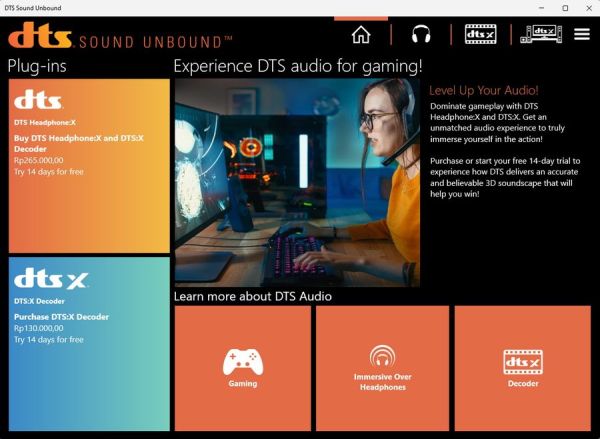Maximize the DTS Sound Unbound window
Image resolution: width=600 pixels, height=439 pixels.
565,8
